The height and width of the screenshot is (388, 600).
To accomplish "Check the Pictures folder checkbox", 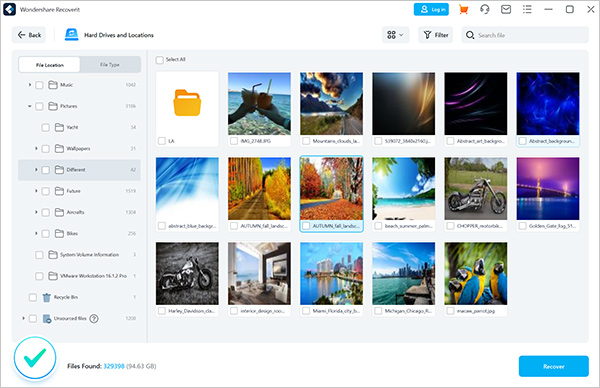I will (39, 106).
